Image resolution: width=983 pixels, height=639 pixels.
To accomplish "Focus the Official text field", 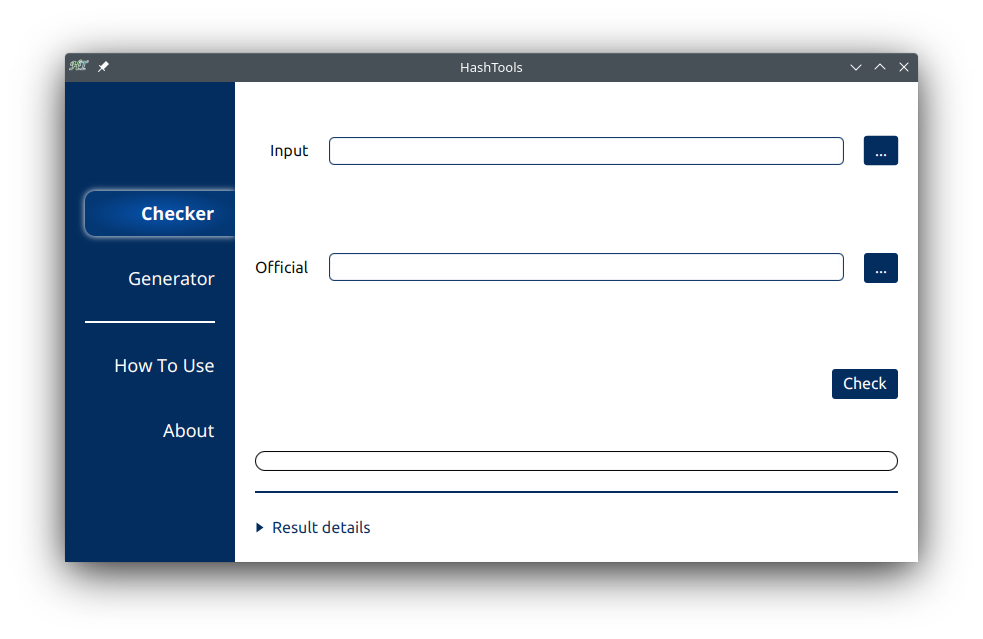I will point(586,267).
